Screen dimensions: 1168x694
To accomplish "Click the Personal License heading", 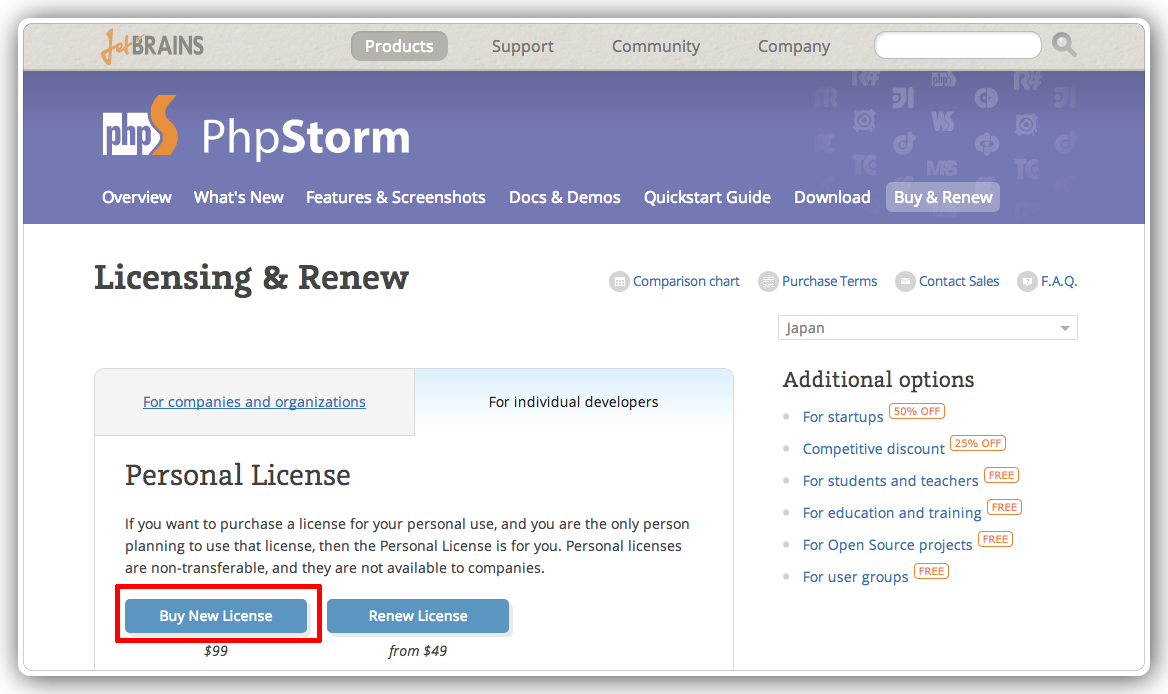I will (238, 475).
